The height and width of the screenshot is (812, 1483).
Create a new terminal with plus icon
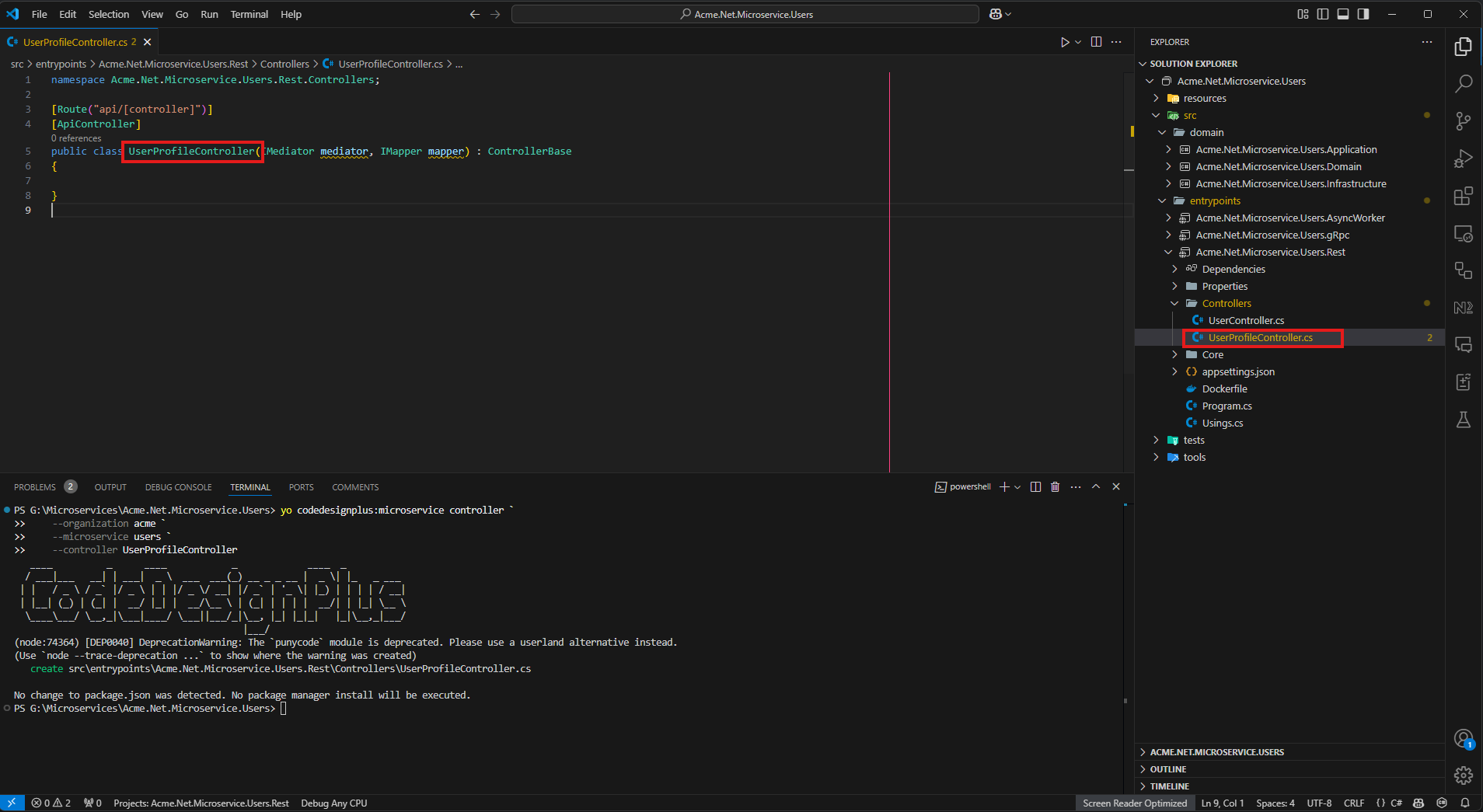1004,486
